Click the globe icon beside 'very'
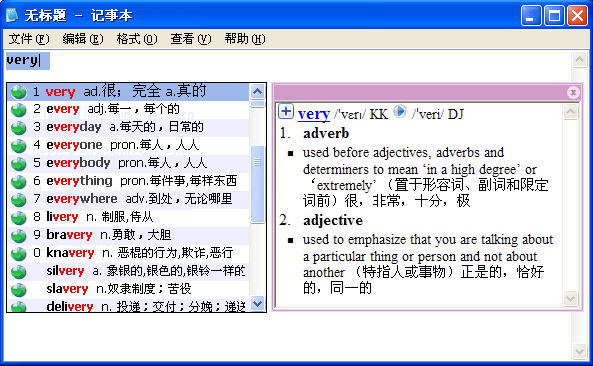The image size is (593, 366). [x=18, y=92]
